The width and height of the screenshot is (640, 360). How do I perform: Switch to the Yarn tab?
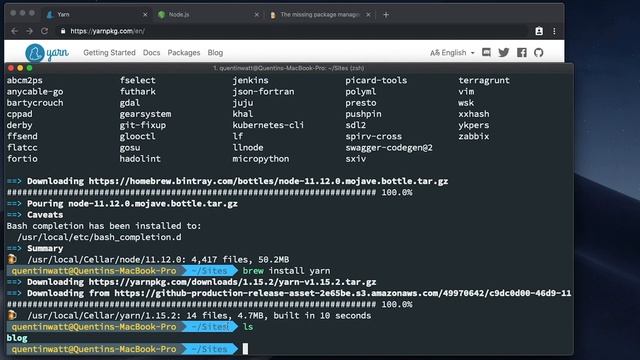coord(97,15)
